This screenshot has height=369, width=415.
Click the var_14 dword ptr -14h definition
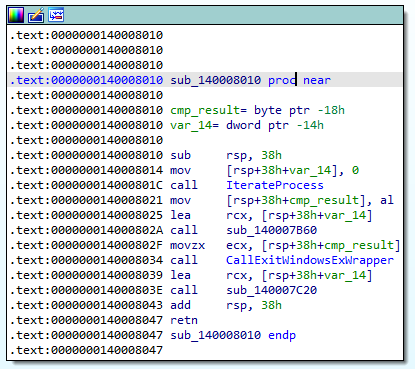coord(247,125)
